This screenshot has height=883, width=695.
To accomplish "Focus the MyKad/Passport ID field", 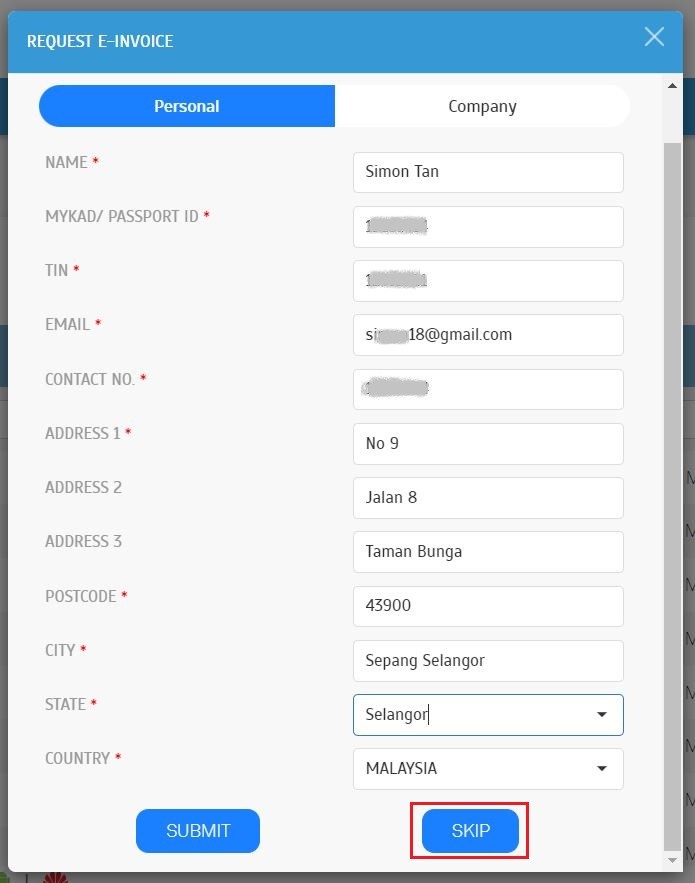I will coord(488,227).
